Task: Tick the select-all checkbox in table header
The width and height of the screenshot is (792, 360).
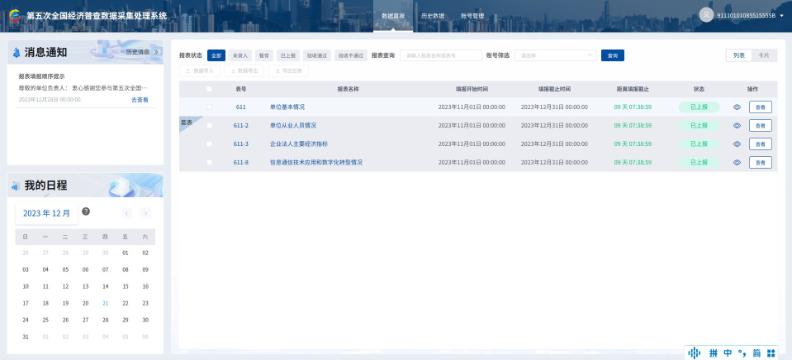Action: click(209, 89)
